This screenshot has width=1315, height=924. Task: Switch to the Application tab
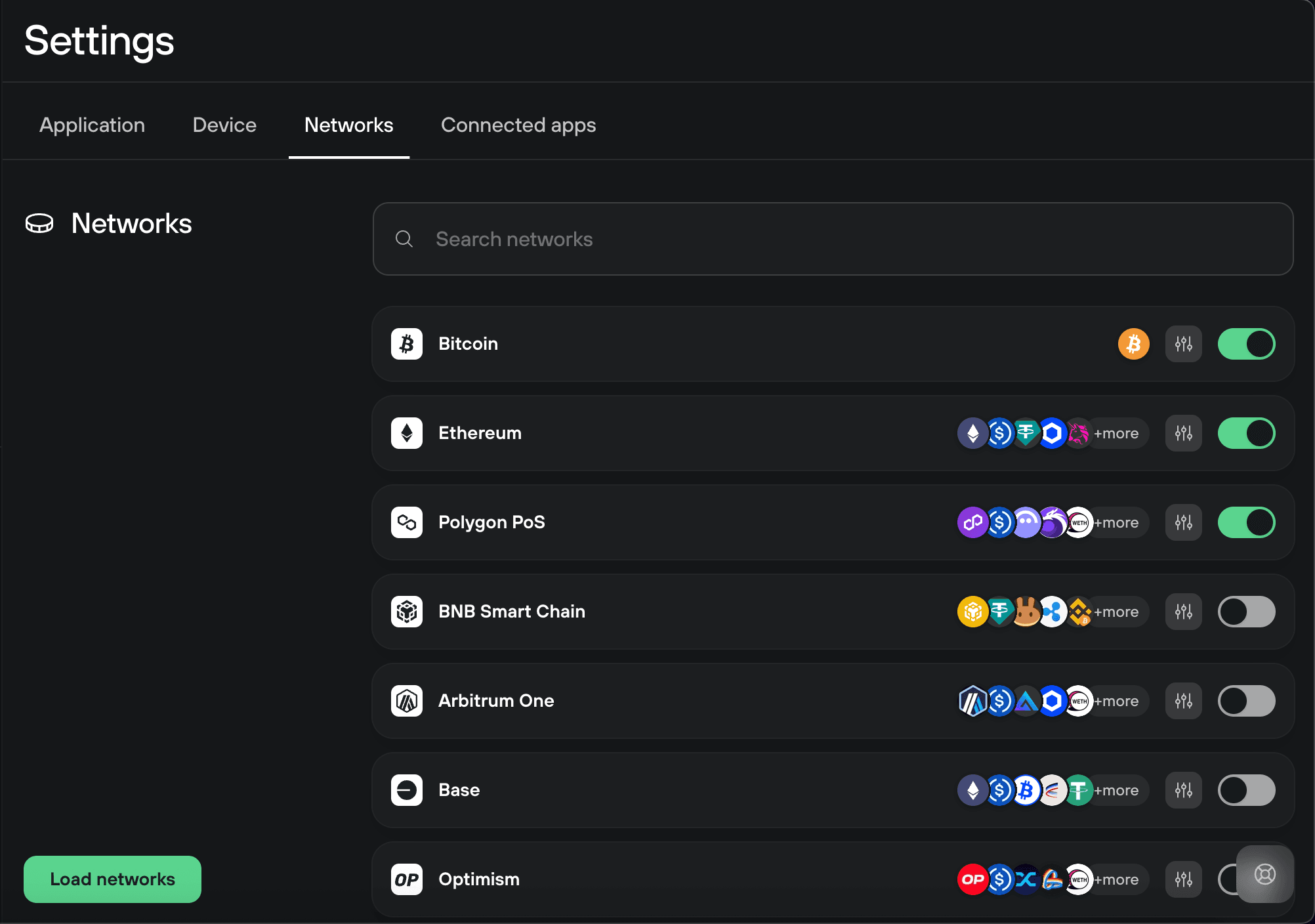coord(92,125)
